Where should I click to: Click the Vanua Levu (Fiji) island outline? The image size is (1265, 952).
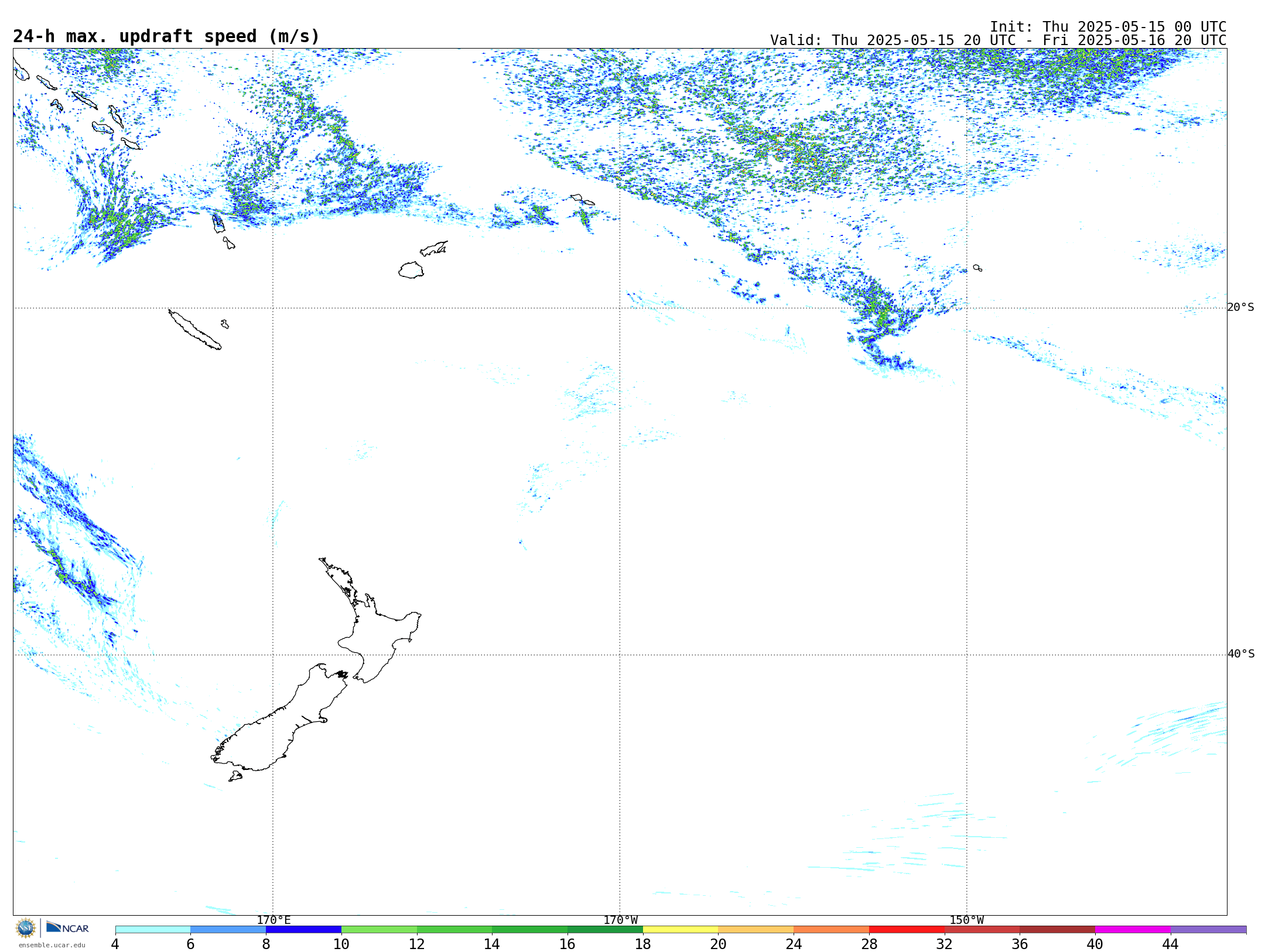pyautogui.click(x=434, y=249)
